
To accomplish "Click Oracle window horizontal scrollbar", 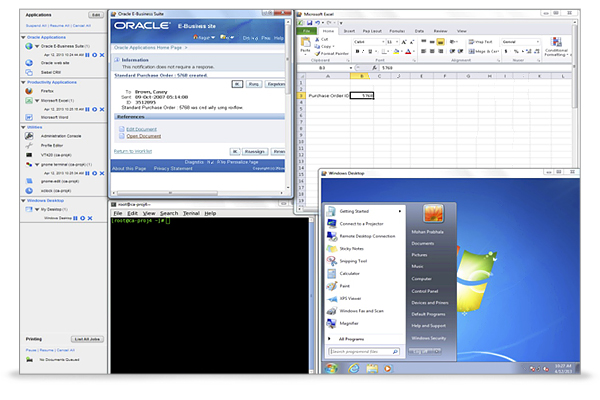I will [168, 193].
